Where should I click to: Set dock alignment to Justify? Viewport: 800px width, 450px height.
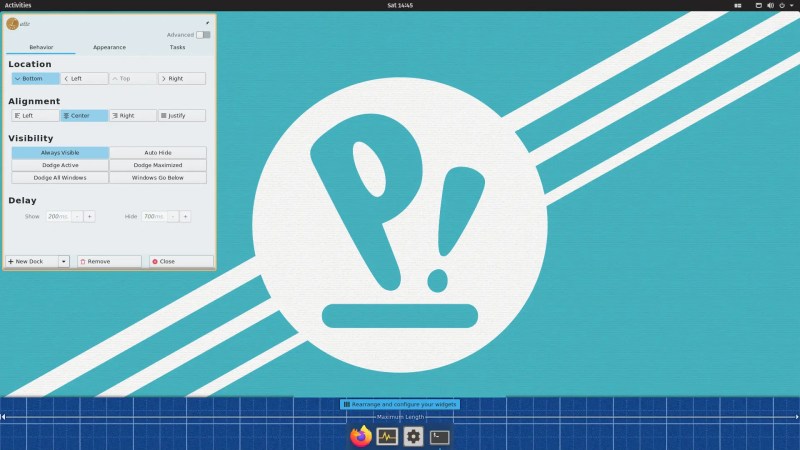(x=182, y=116)
